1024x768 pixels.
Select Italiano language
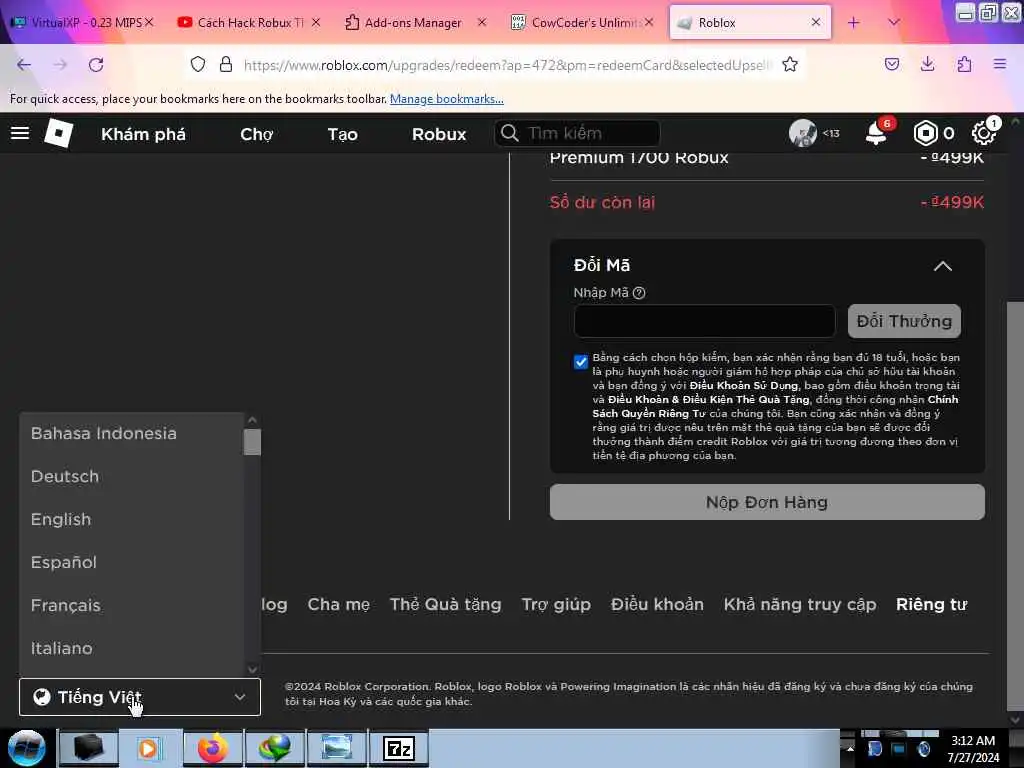(61, 648)
